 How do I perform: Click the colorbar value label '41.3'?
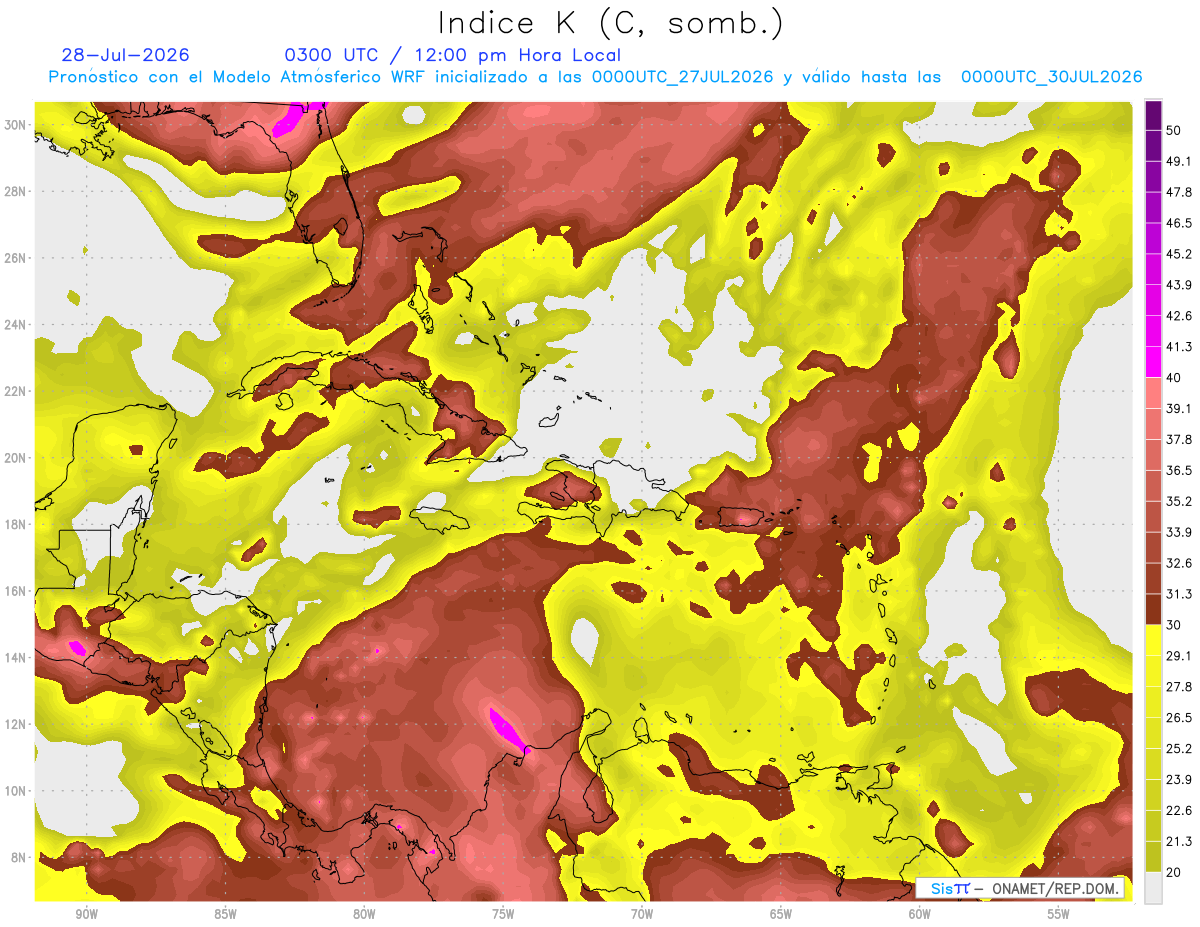point(1180,346)
